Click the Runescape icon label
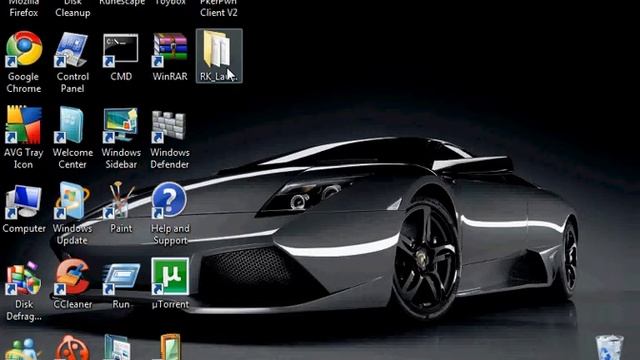 [122, 2]
